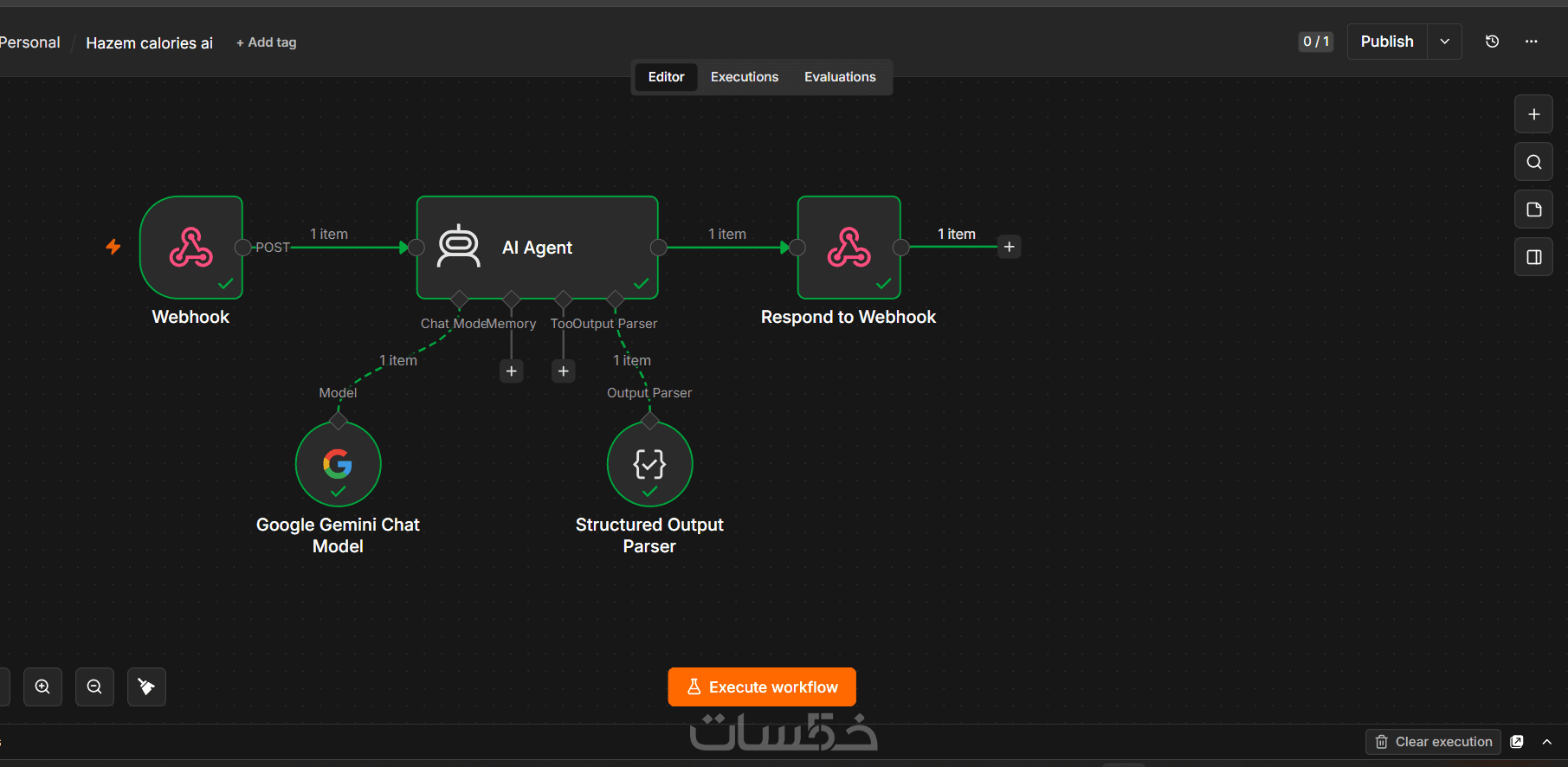
Task: Click the 'Google Gemini Chat Model' label
Action: point(338,535)
